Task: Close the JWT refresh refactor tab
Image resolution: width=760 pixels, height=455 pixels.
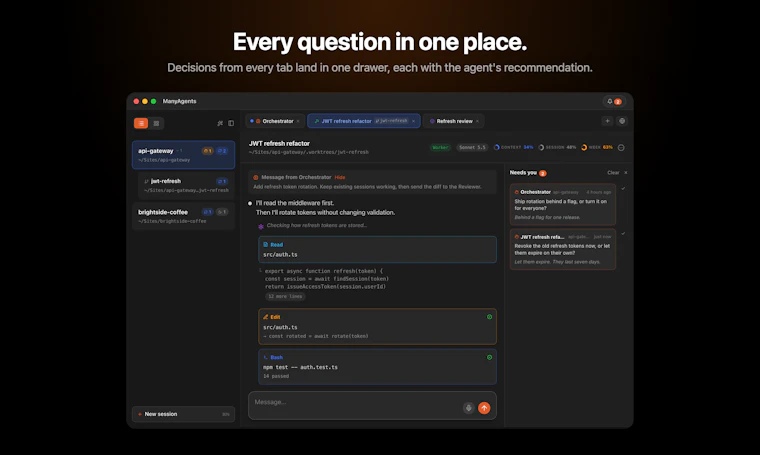Action: click(413, 121)
